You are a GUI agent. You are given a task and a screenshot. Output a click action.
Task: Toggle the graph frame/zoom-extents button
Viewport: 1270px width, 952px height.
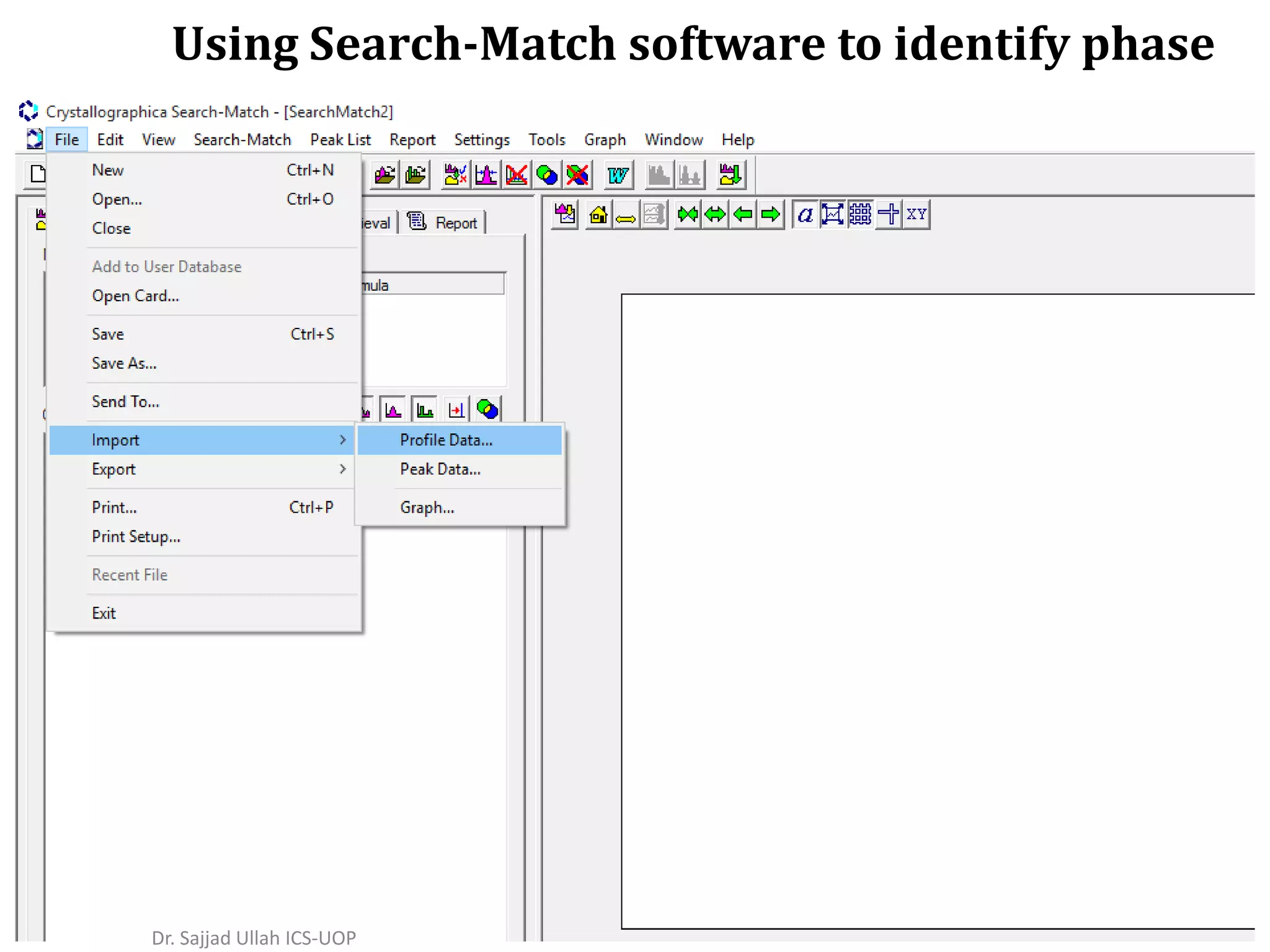coord(833,215)
